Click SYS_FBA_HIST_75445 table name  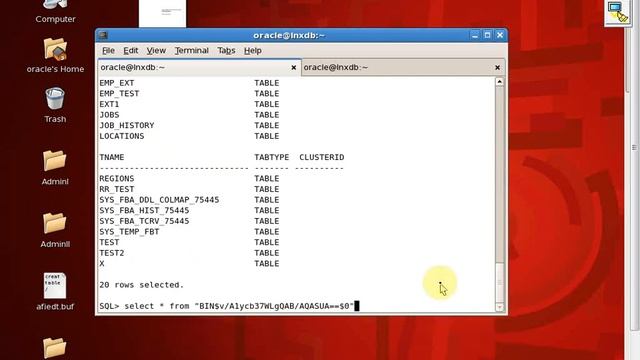144,210
